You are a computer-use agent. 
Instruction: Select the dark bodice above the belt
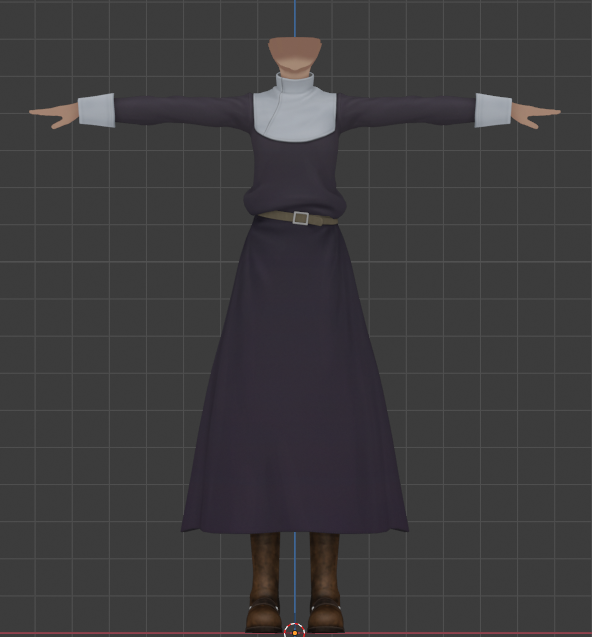[295, 175]
